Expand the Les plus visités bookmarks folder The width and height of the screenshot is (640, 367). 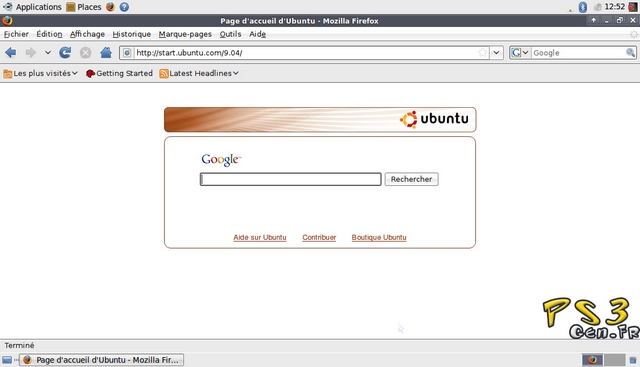pos(40,73)
